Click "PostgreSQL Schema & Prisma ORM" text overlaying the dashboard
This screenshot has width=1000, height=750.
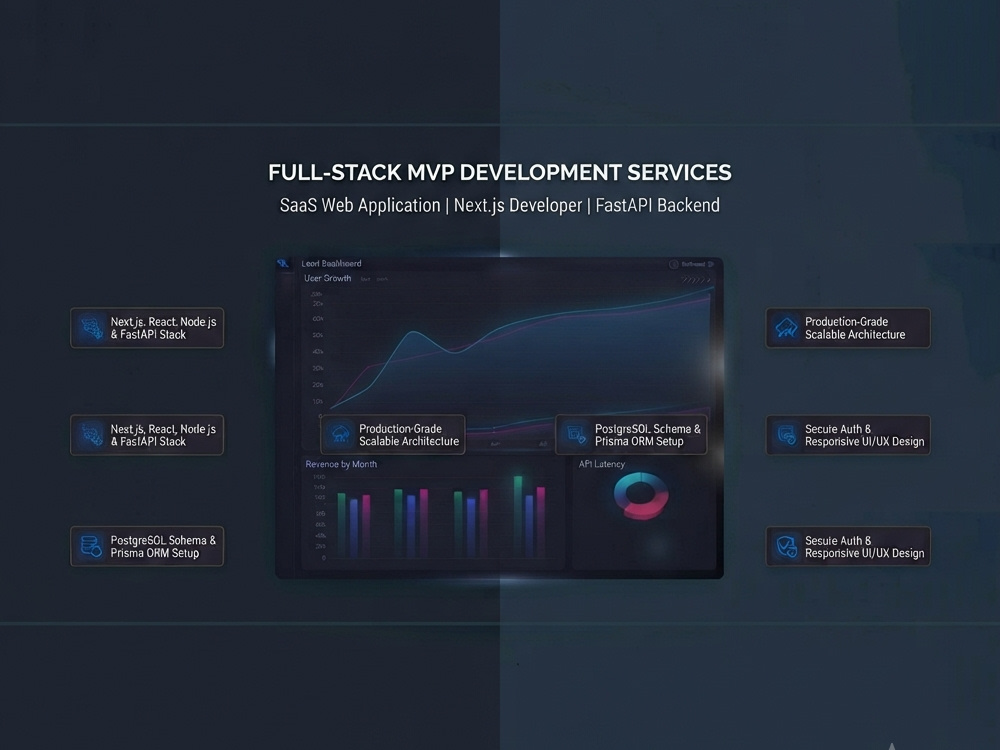(648, 435)
